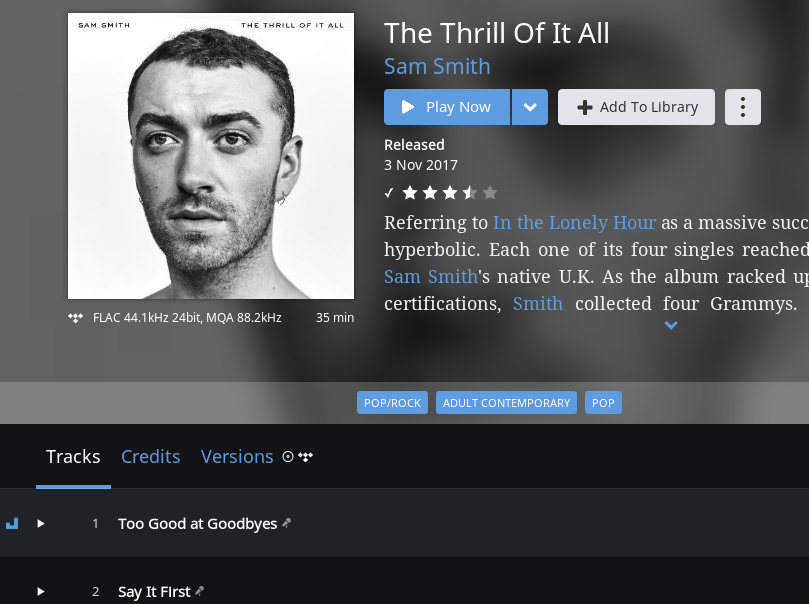Play track 2 Say It First
This screenshot has height=604, width=809.
tap(41, 592)
